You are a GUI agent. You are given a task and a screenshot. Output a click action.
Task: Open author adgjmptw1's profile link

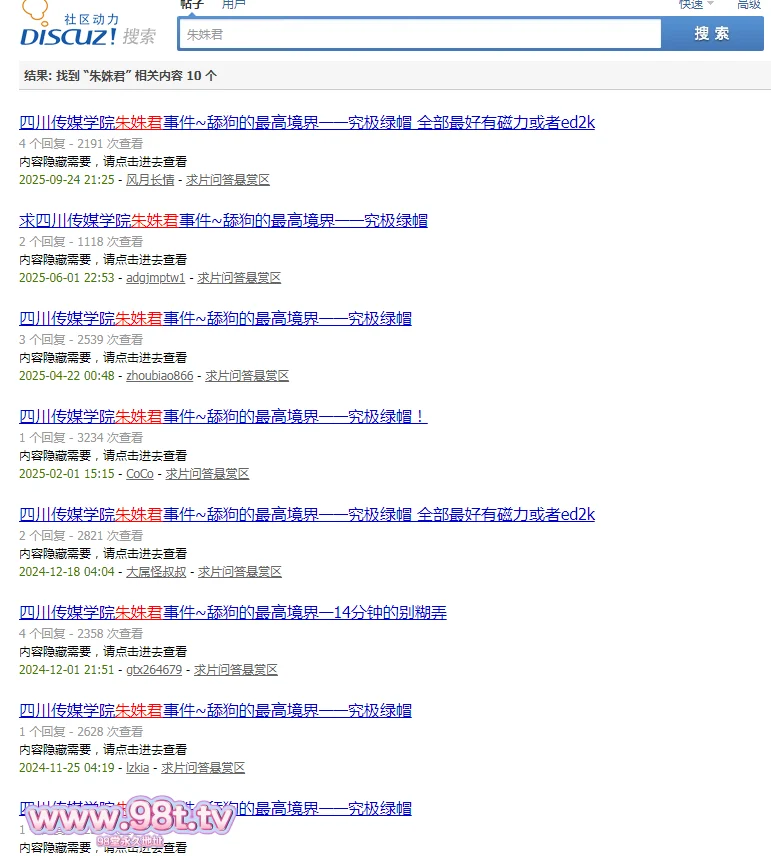(x=156, y=278)
